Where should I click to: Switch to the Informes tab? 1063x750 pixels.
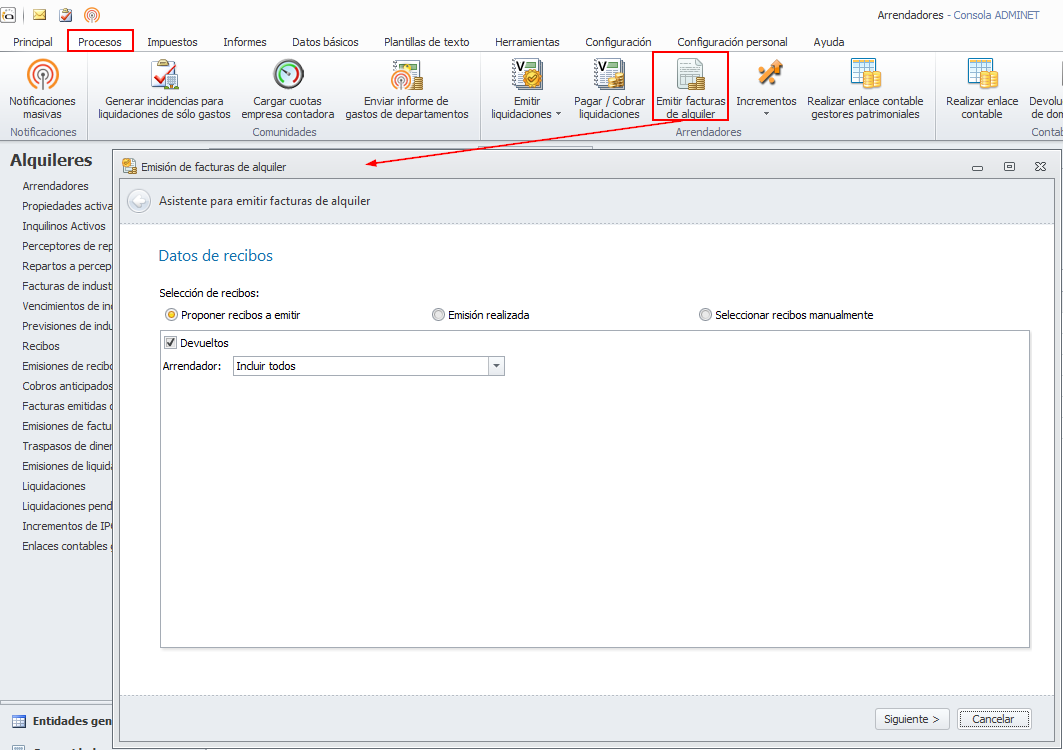(245, 41)
